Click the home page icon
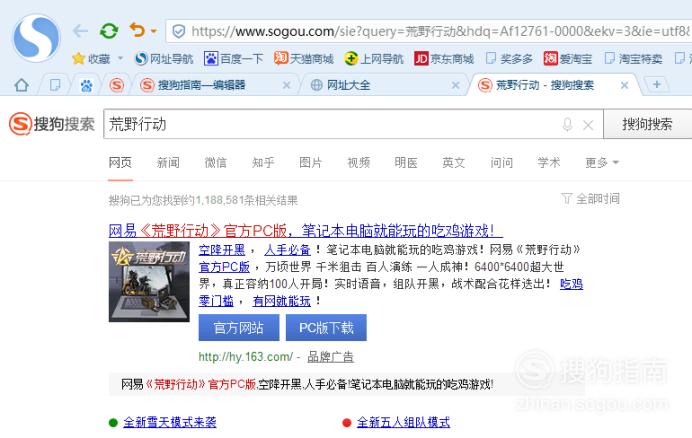Image resolution: width=692 pixels, height=438 pixels. pos(21,85)
